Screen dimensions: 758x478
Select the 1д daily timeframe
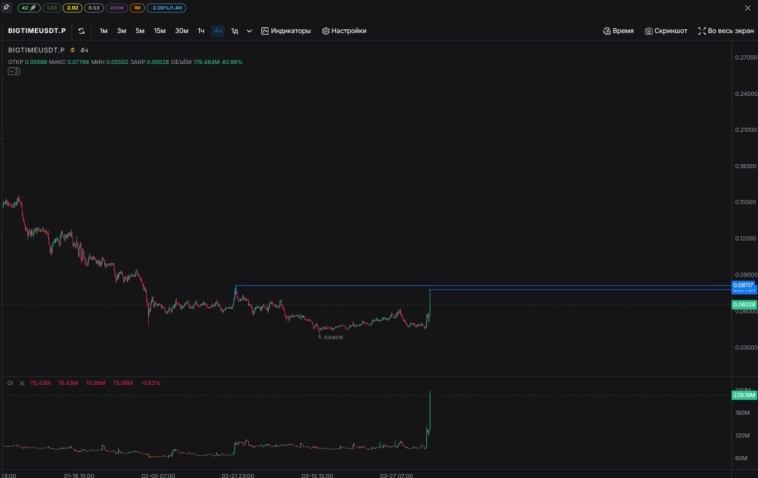point(234,31)
